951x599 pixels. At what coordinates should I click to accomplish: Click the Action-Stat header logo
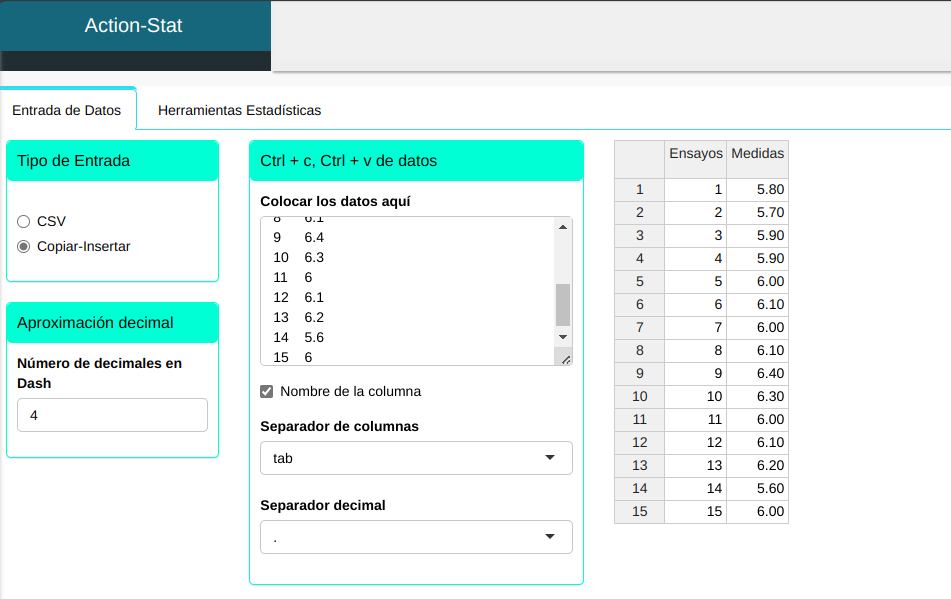click(x=134, y=26)
